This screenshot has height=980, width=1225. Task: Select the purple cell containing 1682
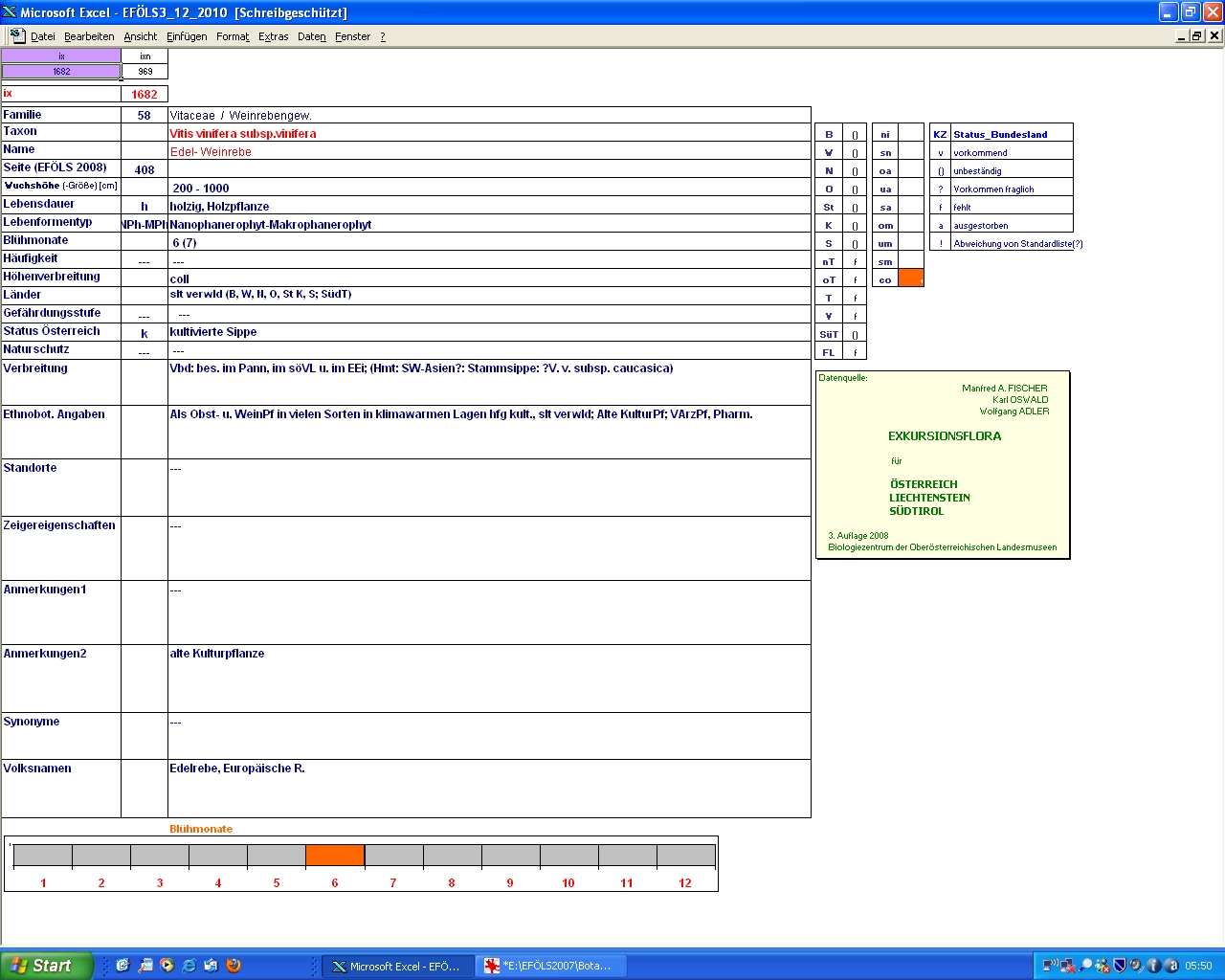[61, 71]
